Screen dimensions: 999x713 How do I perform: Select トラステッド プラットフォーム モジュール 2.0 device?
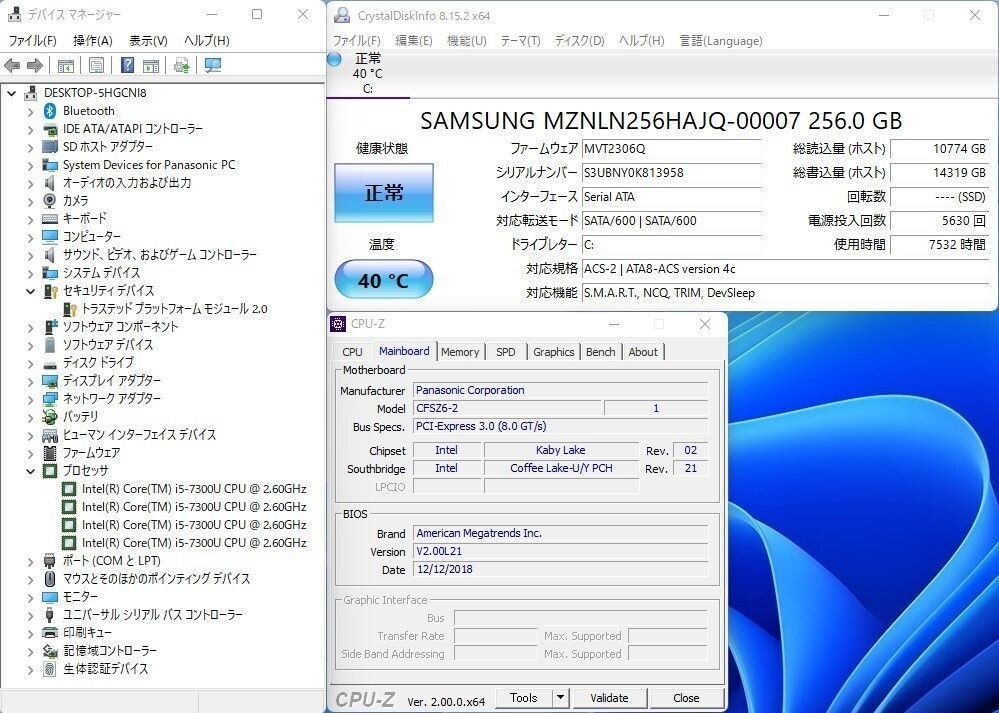click(x=175, y=309)
